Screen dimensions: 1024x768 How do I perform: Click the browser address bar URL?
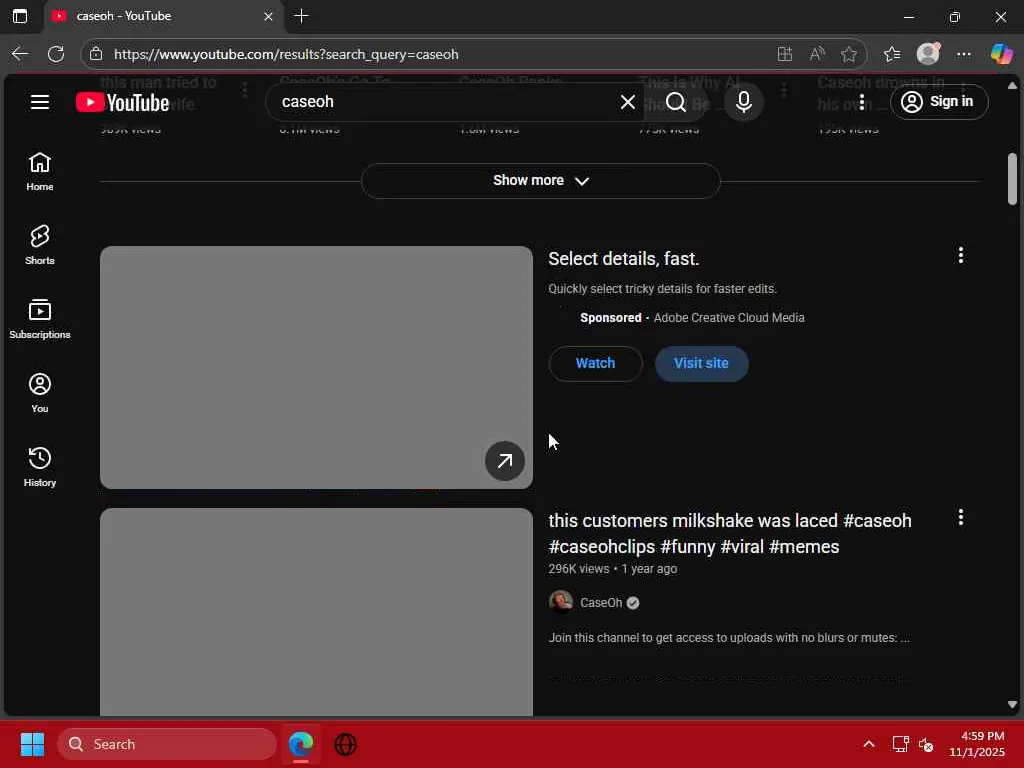[286, 54]
